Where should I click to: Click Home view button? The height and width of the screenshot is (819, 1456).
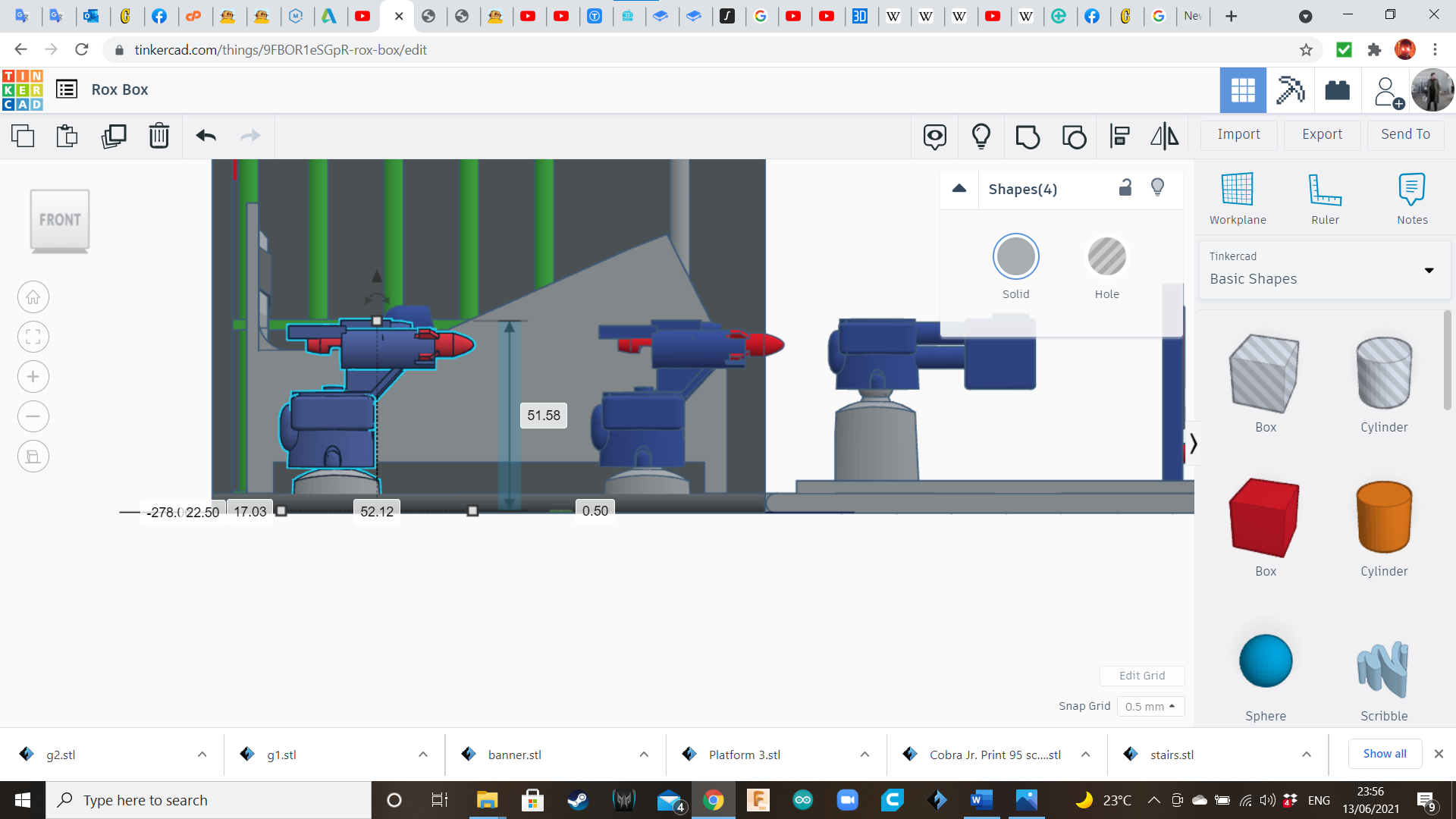pos(33,297)
